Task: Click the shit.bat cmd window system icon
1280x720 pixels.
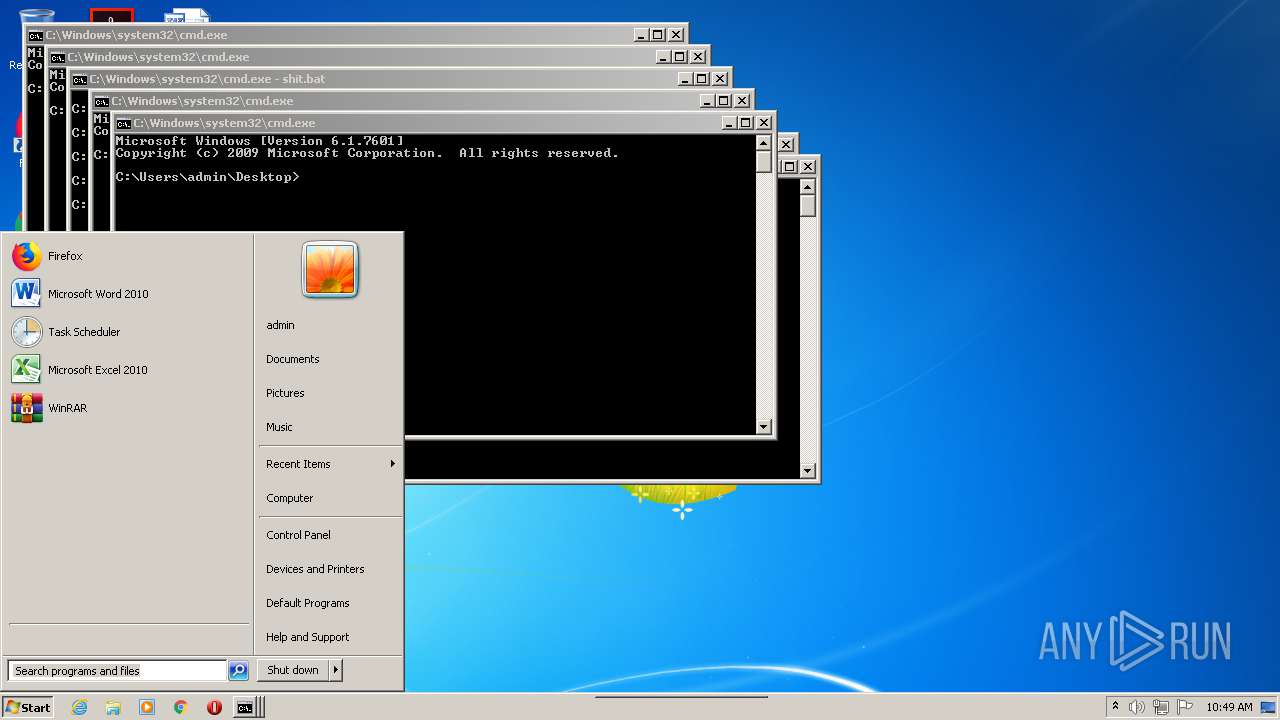Action: point(79,79)
